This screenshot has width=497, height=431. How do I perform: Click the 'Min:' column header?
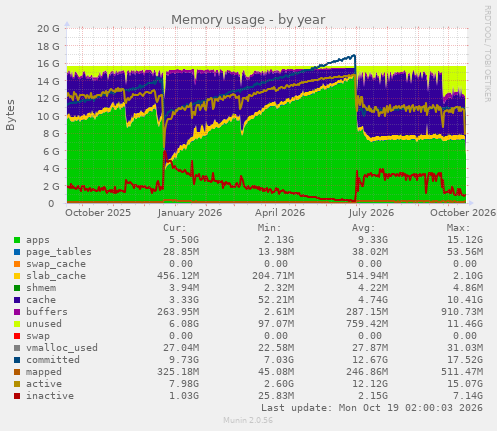[269, 228]
